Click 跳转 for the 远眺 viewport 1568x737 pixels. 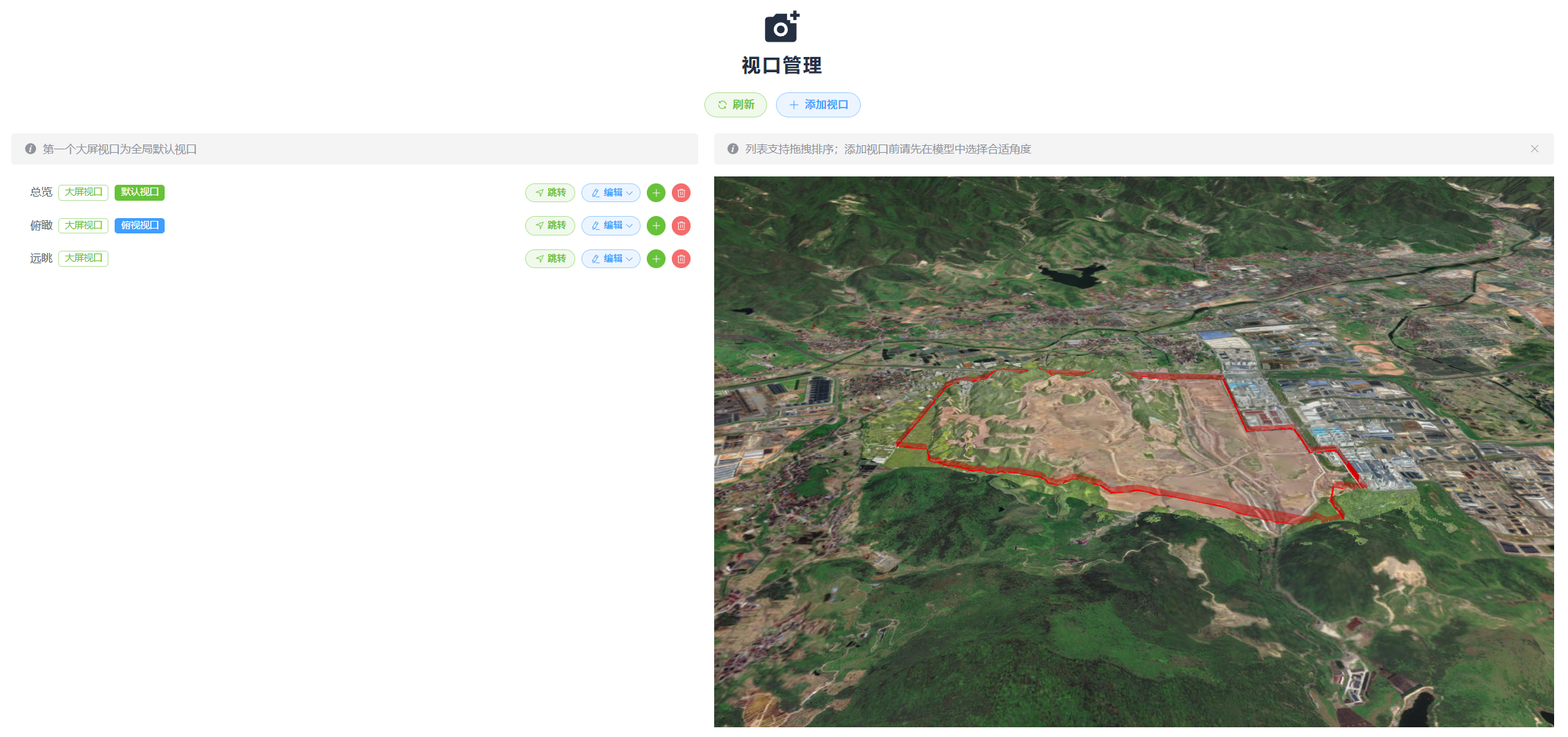550,259
